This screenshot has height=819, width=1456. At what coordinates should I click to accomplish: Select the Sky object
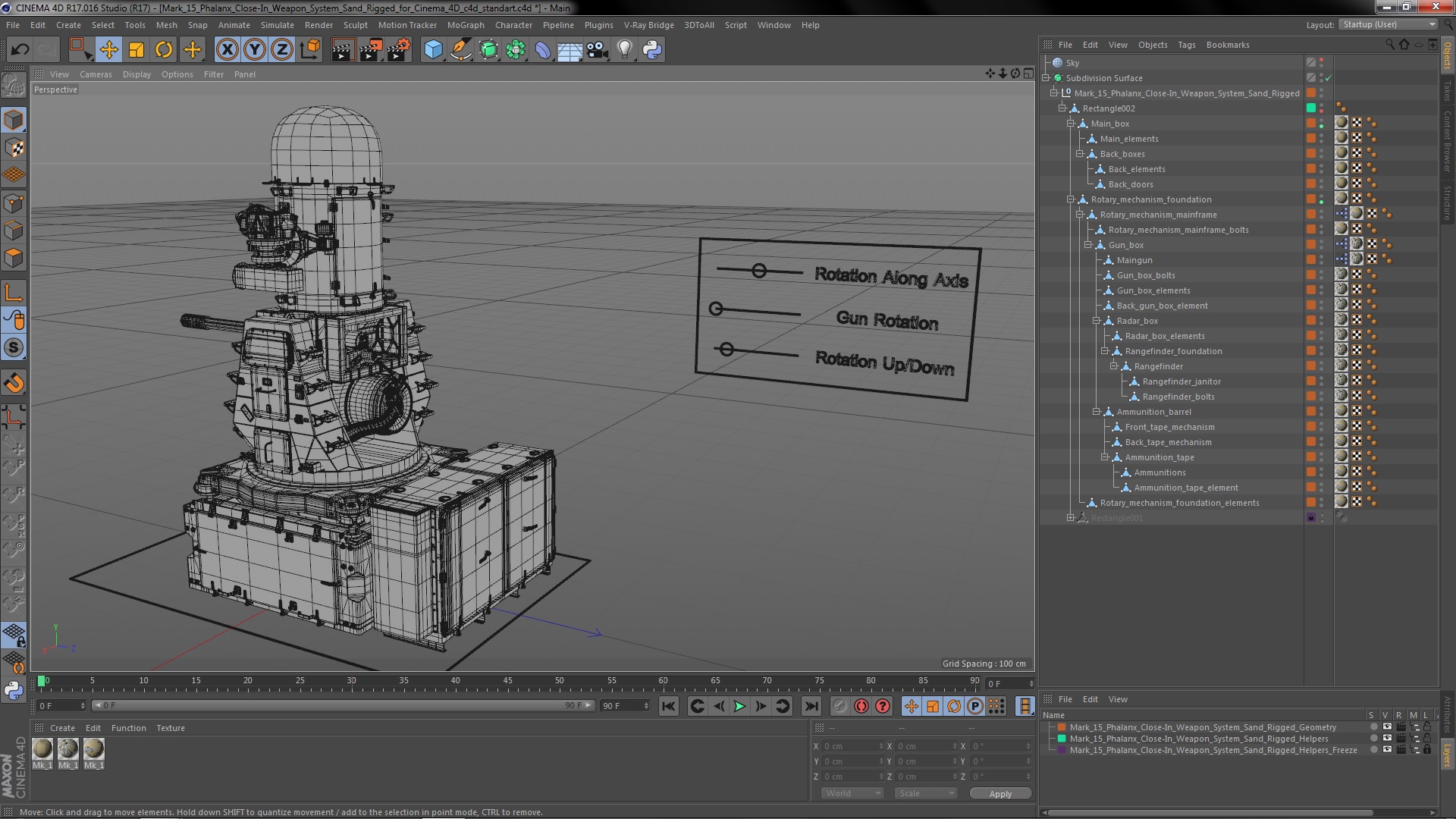1072,63
